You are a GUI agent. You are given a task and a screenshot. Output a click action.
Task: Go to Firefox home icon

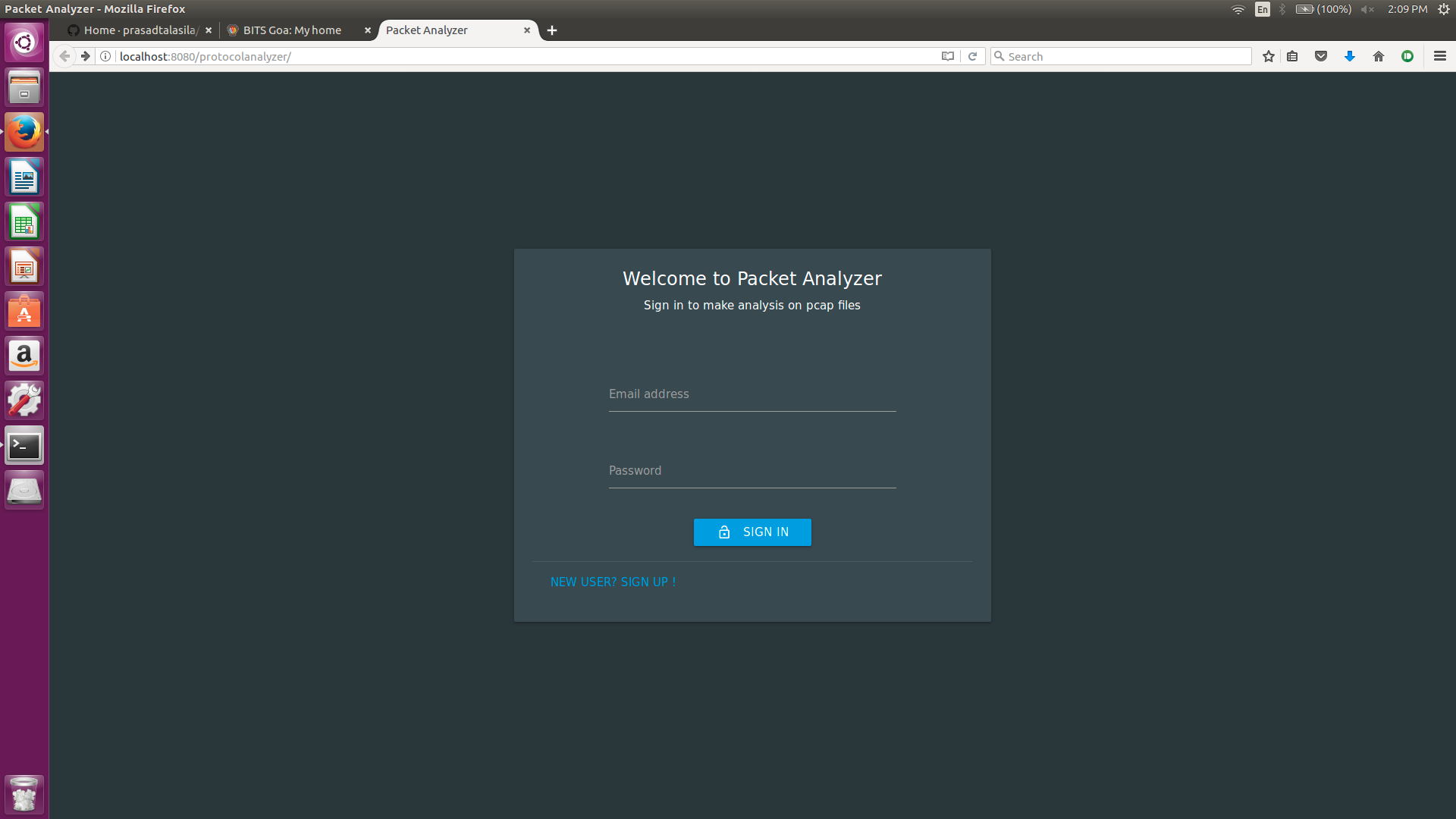coord(1379,56)
